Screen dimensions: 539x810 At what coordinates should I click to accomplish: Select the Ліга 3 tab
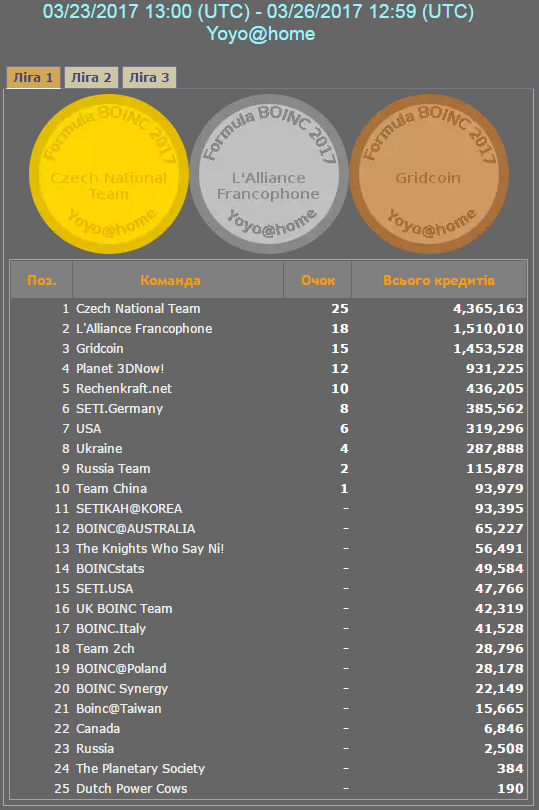tap(149, 77)
